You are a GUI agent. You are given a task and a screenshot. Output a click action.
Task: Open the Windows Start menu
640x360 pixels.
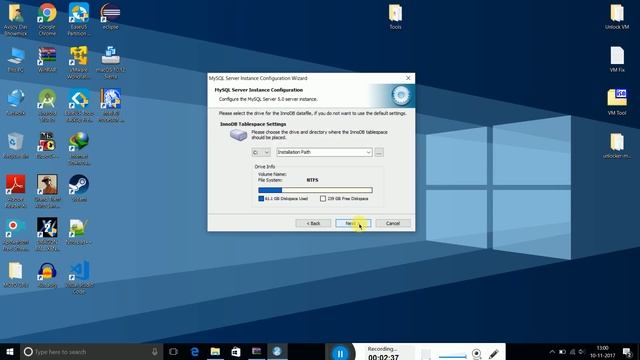coord(10,351)
